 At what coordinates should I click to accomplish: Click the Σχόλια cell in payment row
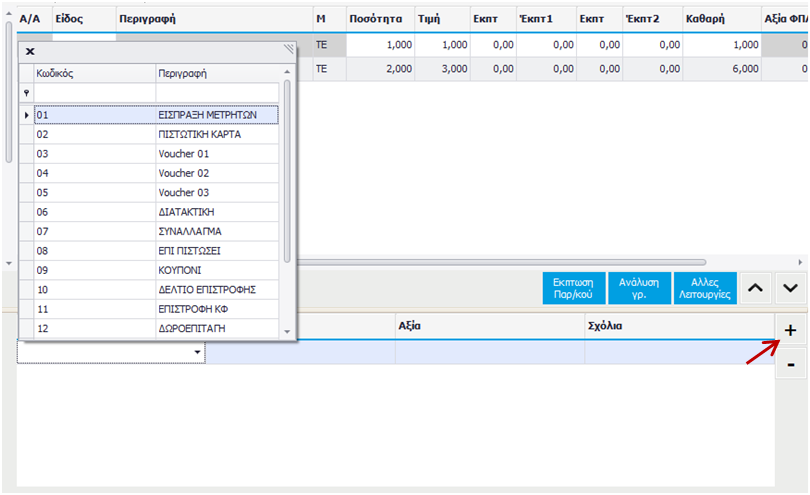(678, 352)
